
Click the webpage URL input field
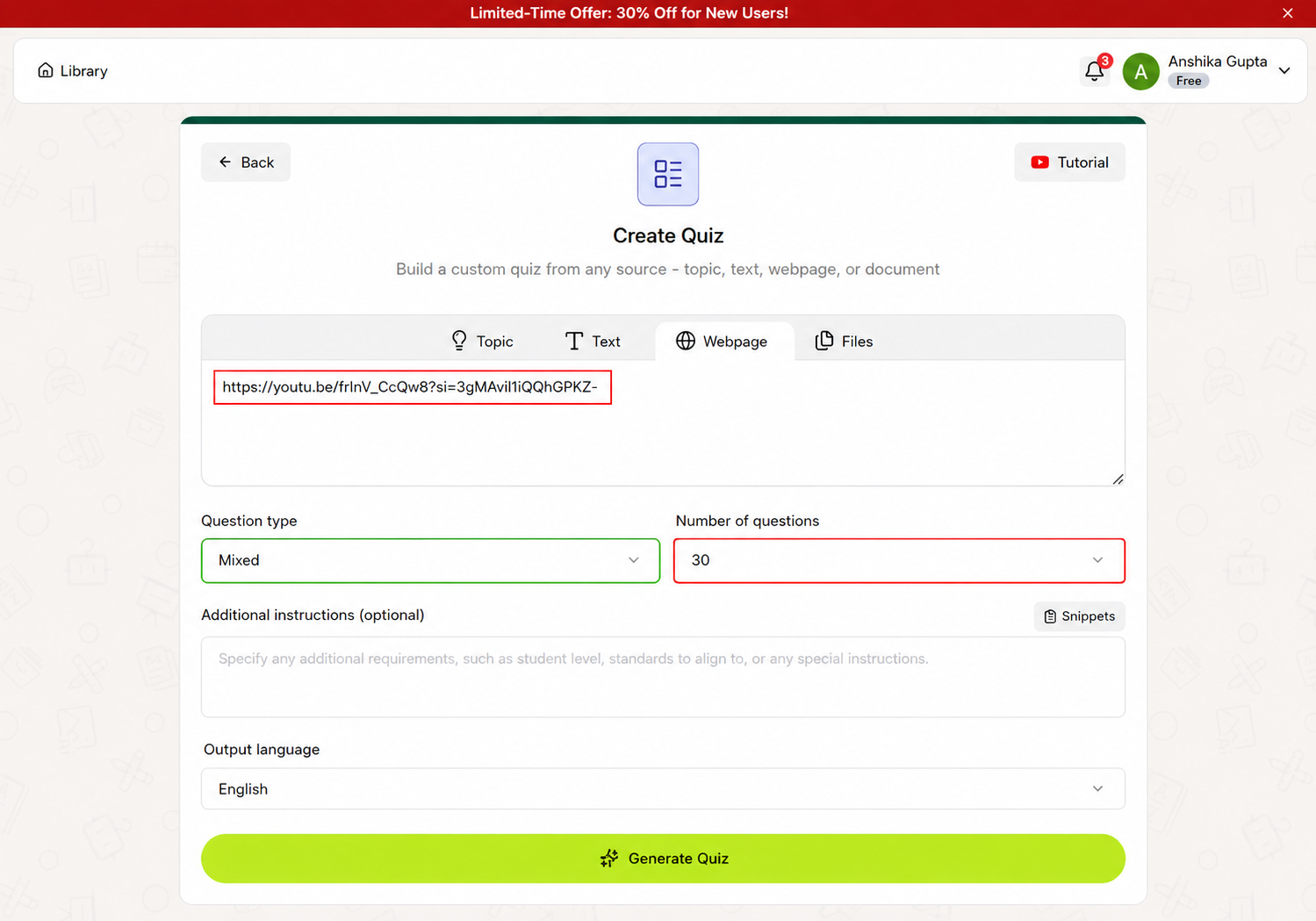coord(663,422)
